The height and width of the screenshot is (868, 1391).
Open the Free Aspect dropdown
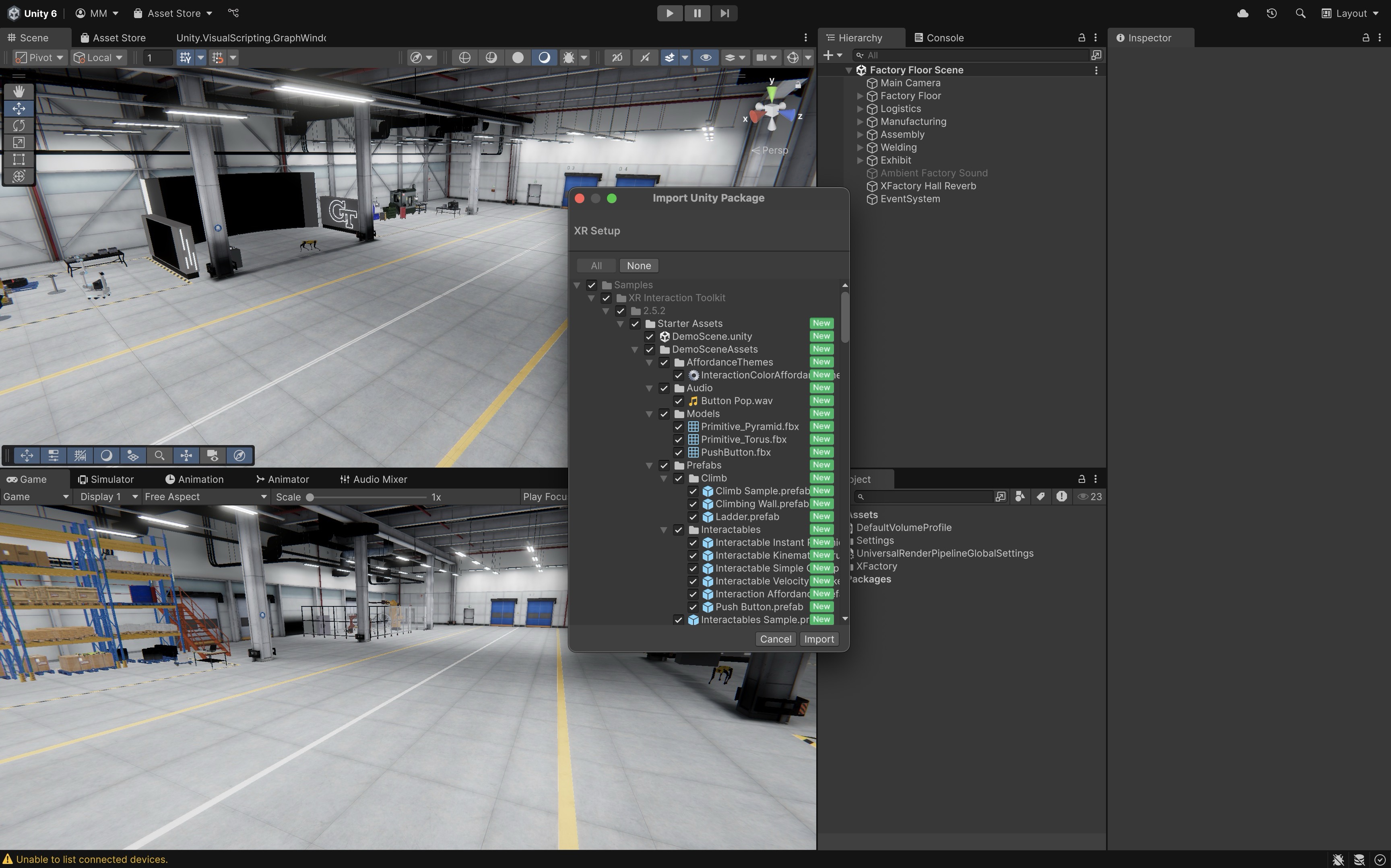tap(206, 497)
